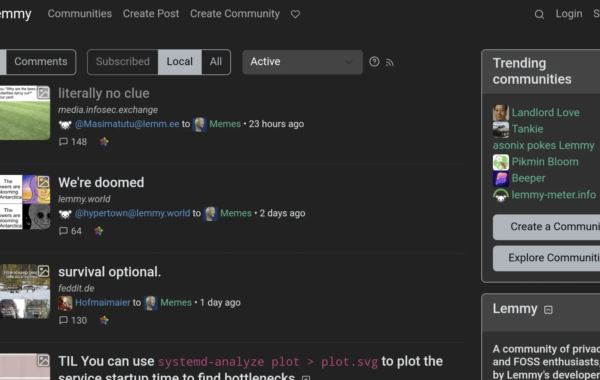
Task: Click image icon on 'literally no clue' thumbnail
Action: (x=43, y=92)
